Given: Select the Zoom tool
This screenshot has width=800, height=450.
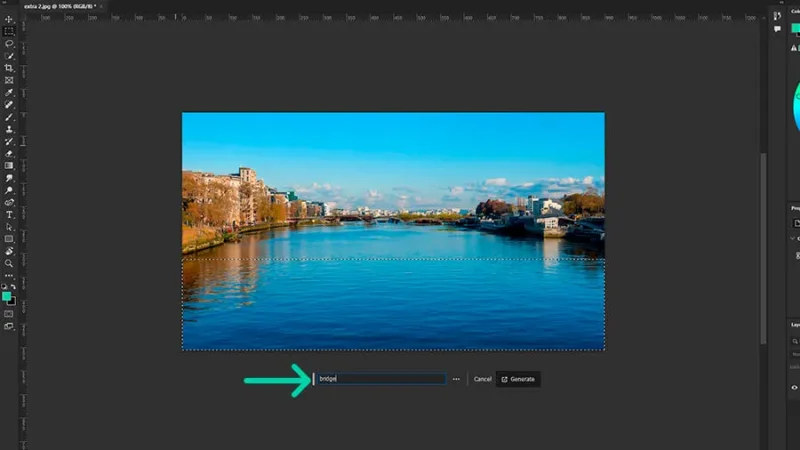Looking at the screenshot, I should [9, 263].
